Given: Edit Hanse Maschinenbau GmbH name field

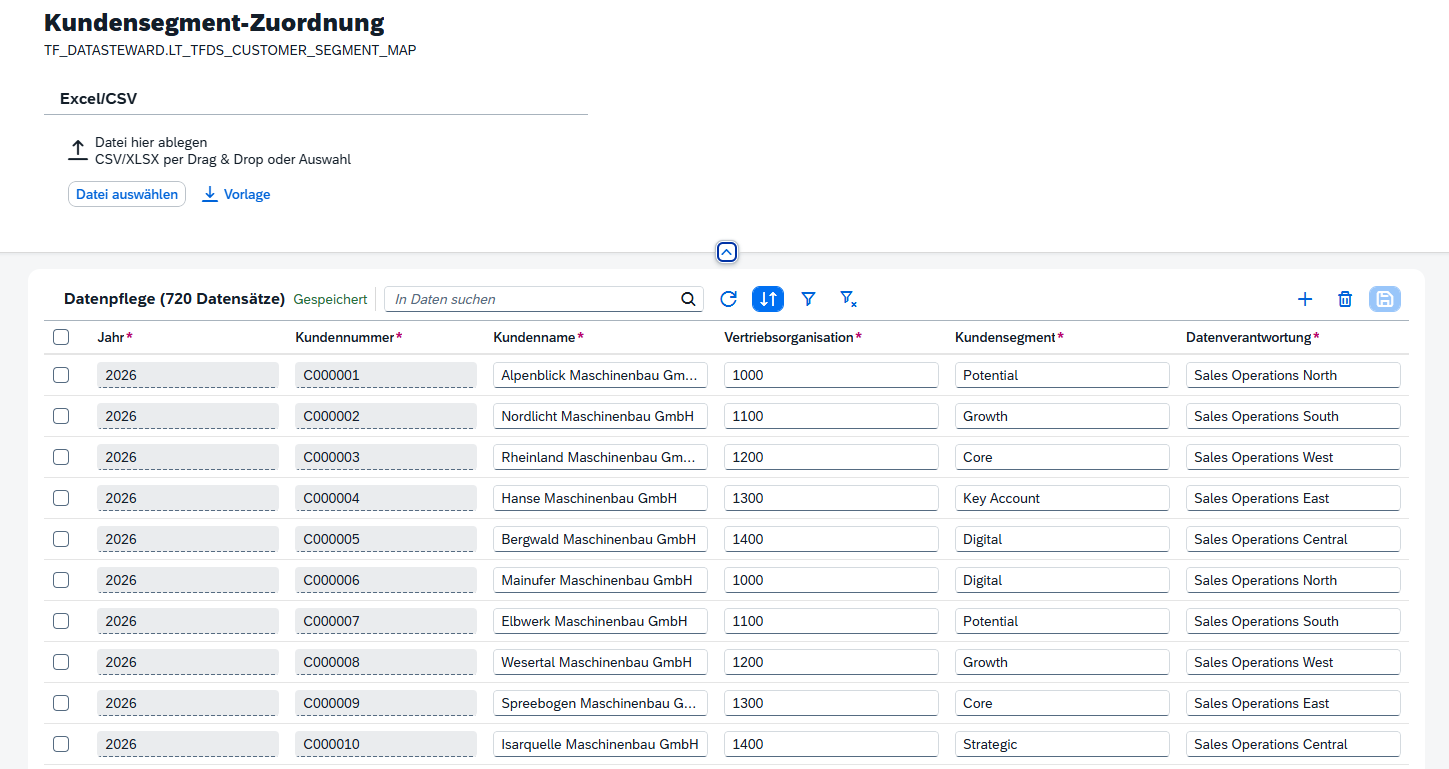Looking at the screenshot, I should 600,498.
